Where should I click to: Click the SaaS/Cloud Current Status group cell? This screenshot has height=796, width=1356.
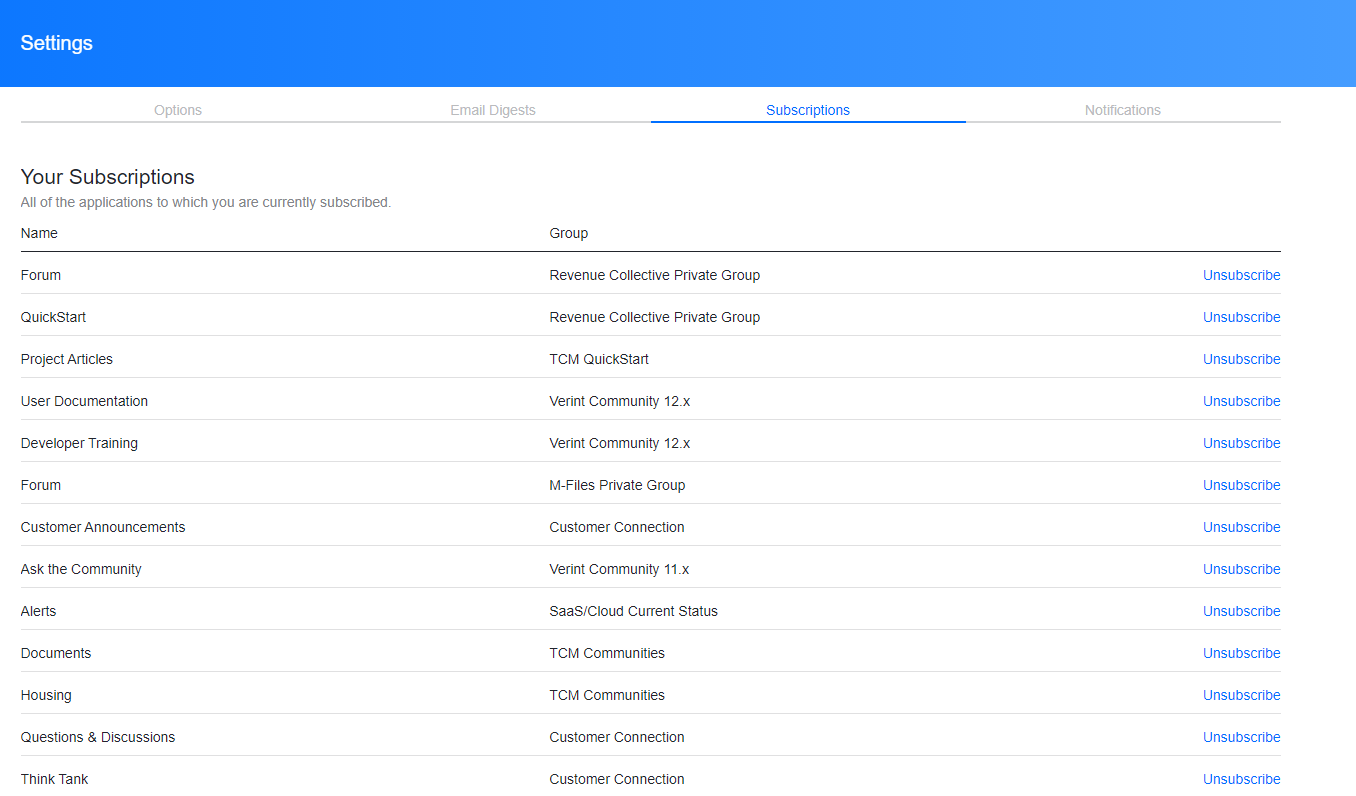pos(633,611)
